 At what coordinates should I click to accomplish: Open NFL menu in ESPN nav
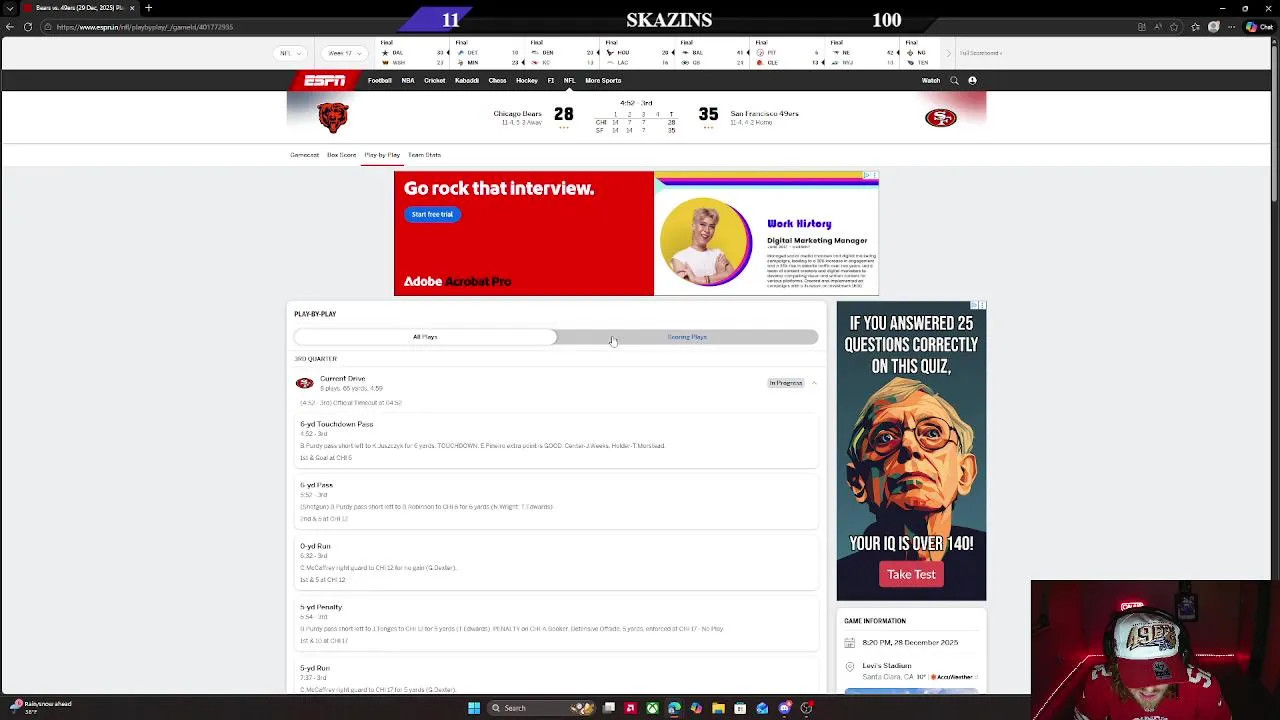tap(569, 80)
